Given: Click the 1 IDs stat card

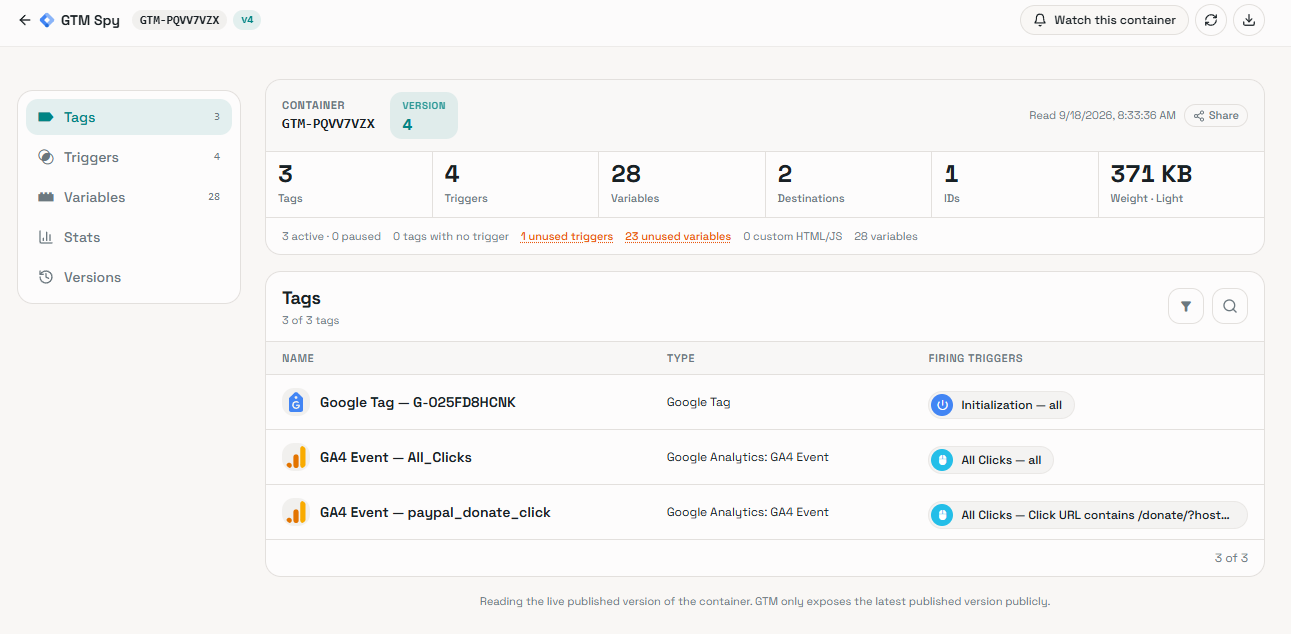Looking at the screenshot, I should tap(1015, 185).
